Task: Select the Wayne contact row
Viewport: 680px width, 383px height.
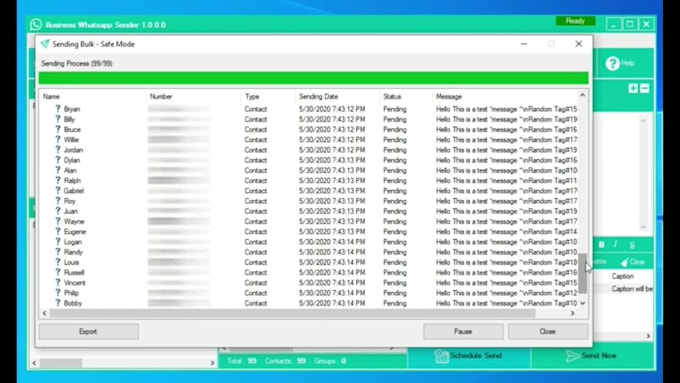Action: 309,221
